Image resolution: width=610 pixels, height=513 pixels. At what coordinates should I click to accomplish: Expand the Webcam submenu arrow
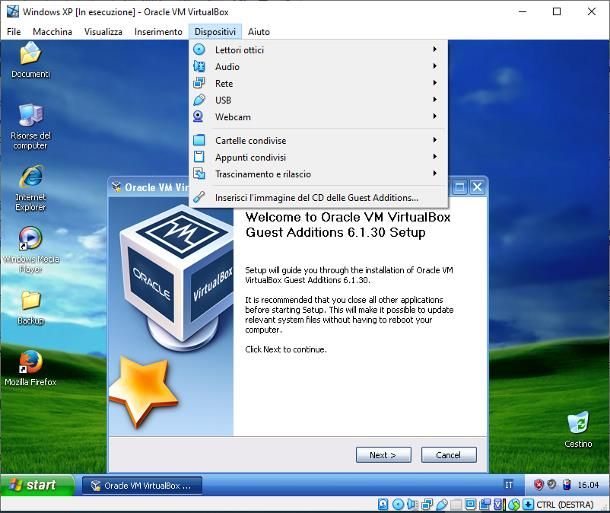(x=435, y=116)
